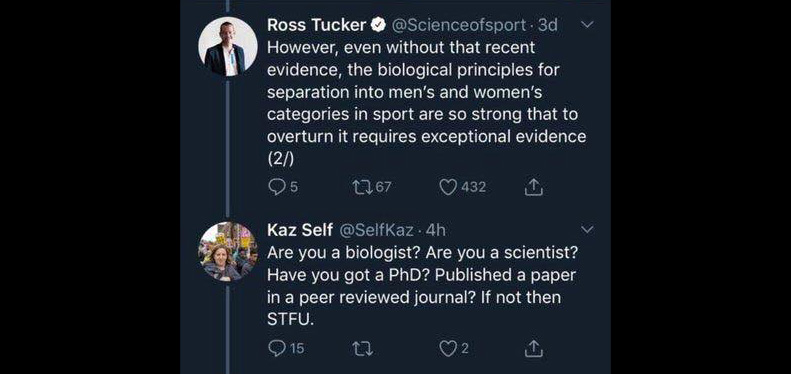The image size is (791, 374).
Task: Click the Ross Tucker display name
Action: pos(316,25)
